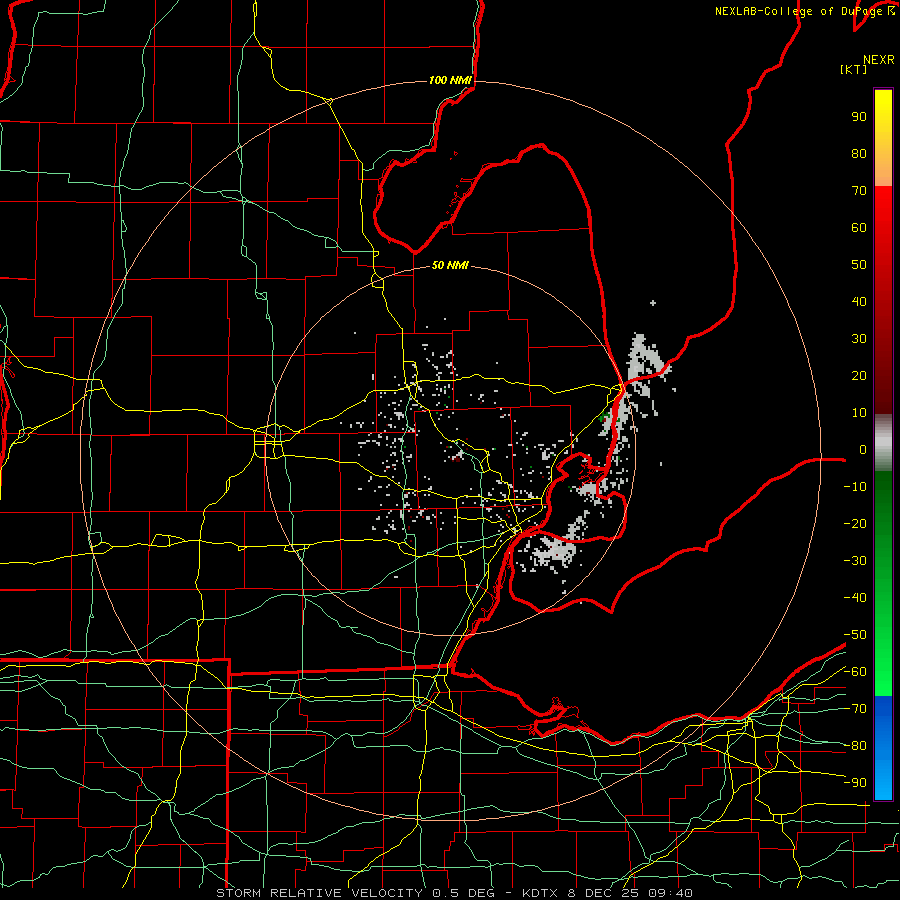The image size is (900, 900).
Task: Pick the blue bottom segment of velocity colorbar
Action: [x=883, y=747]
